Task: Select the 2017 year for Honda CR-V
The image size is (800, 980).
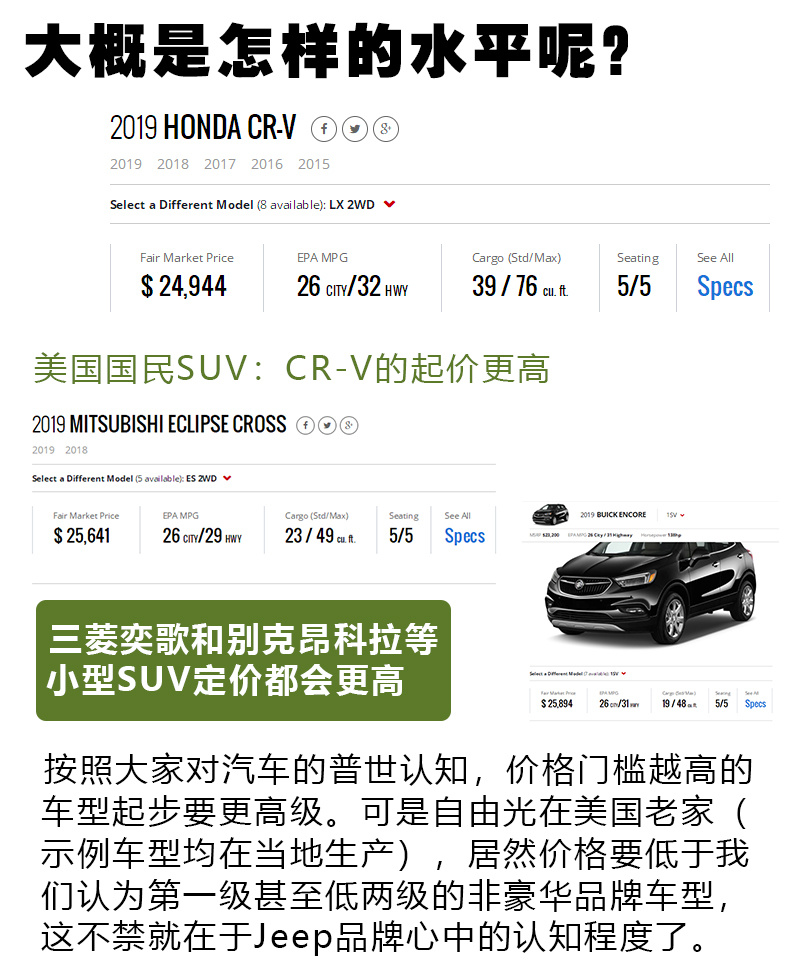Action: [219, 164]
